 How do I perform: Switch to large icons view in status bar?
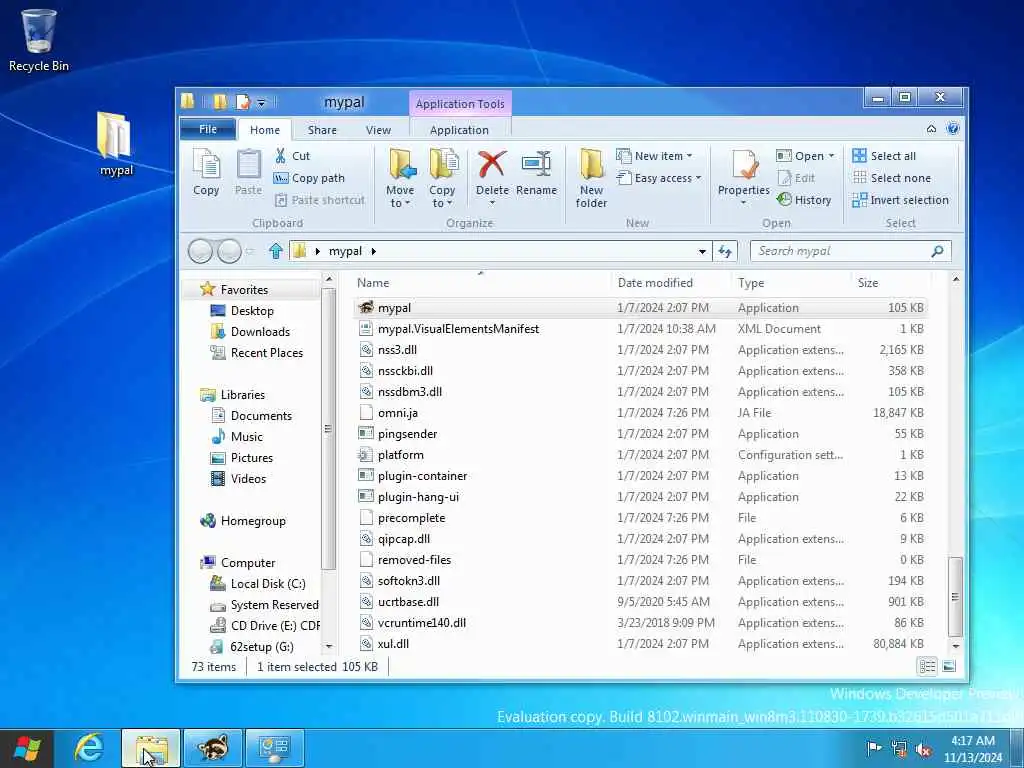coord(949,666)
